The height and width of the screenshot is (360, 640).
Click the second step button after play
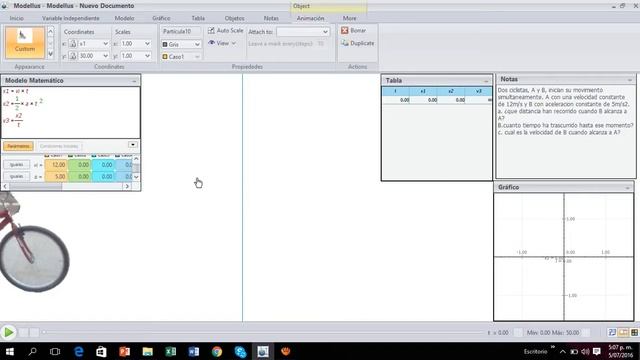coord(34,332)
